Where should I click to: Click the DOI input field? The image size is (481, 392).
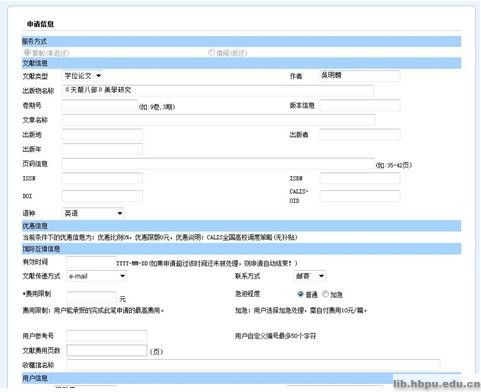102,196
